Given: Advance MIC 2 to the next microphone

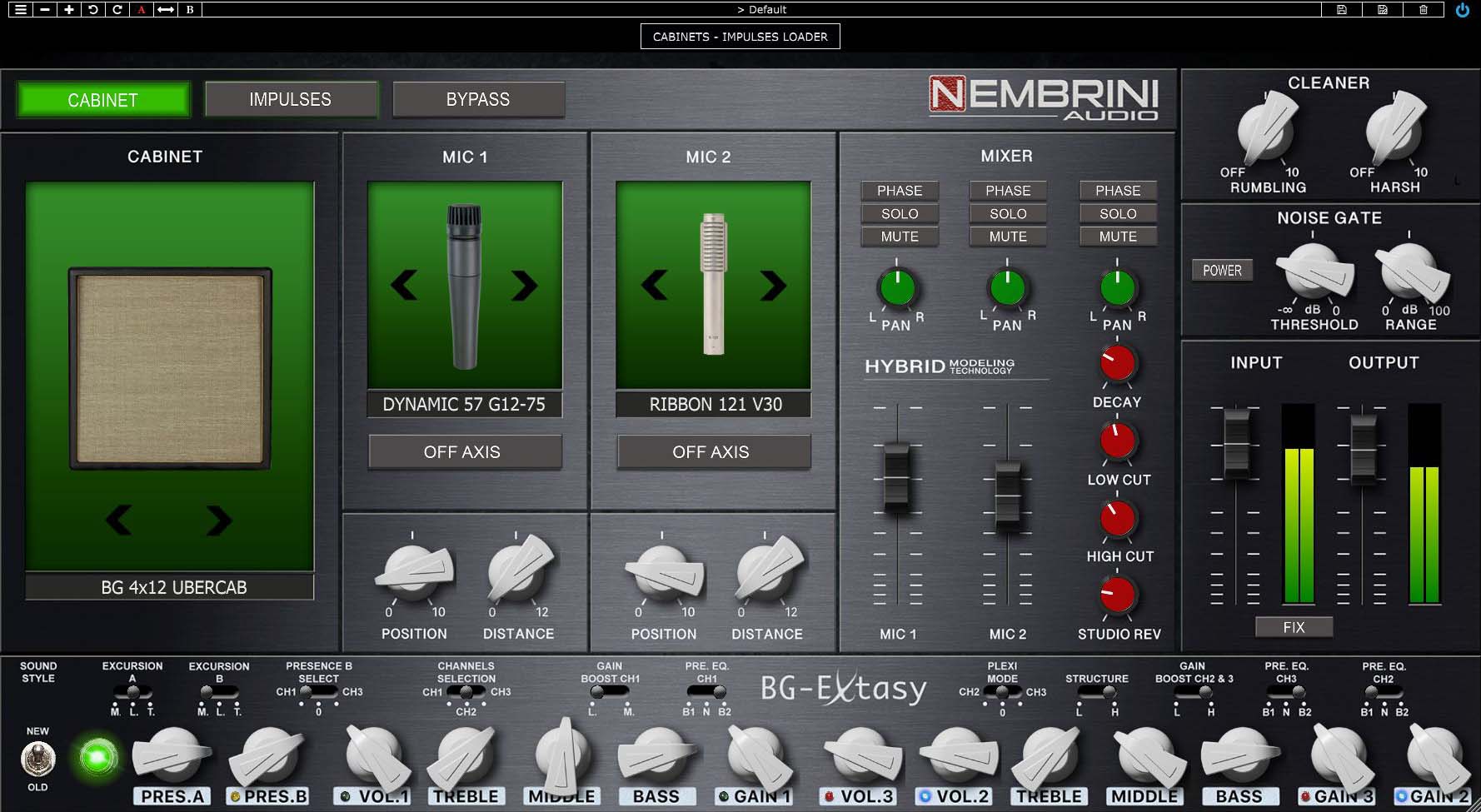Looking at the screenshot, I should (x=775, y=284).
